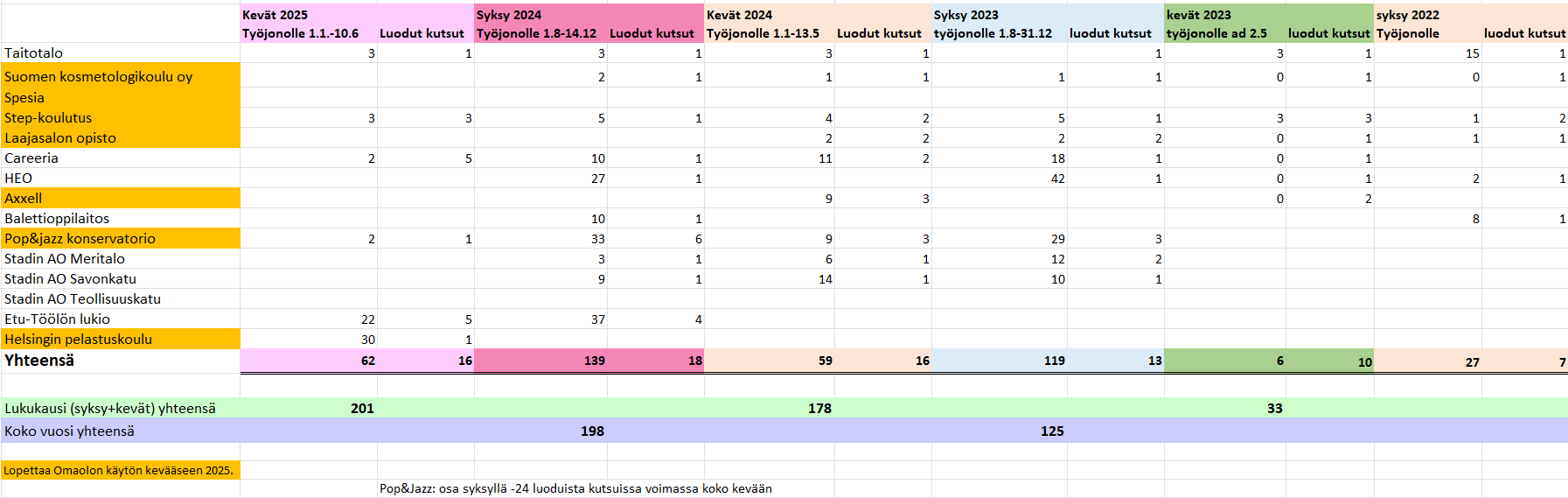Select the Stadin AO Savonkatu cell
The width and height of the screenshot is (1568, 498).
(x=121, y=278)
